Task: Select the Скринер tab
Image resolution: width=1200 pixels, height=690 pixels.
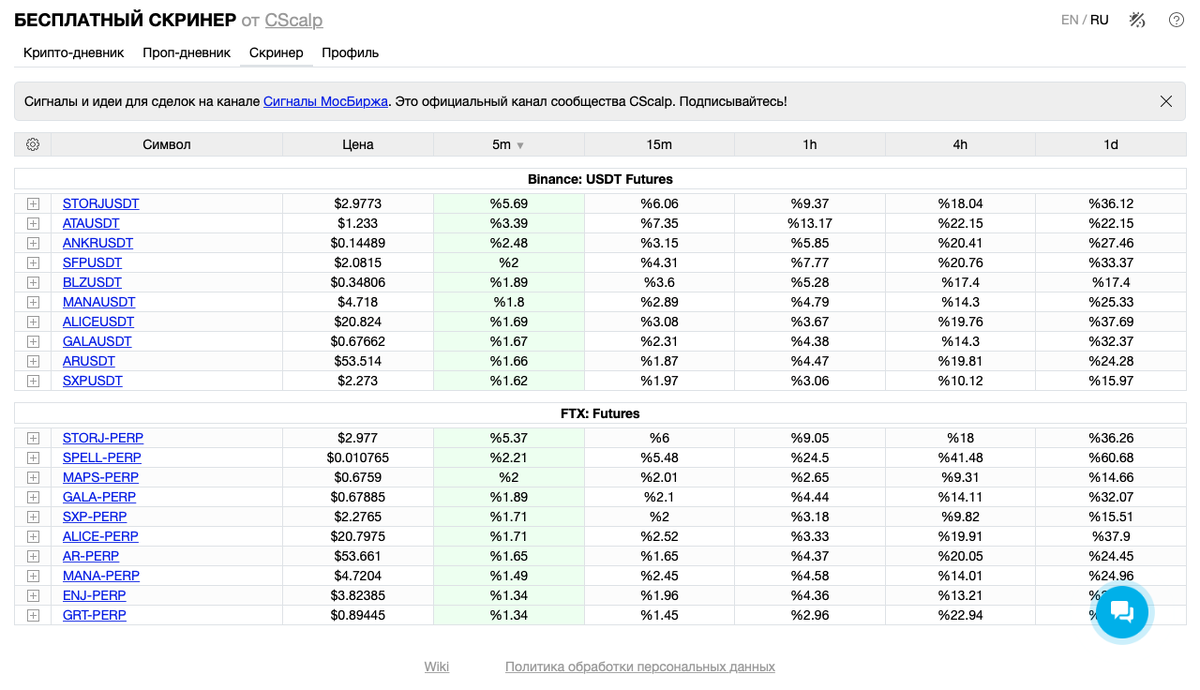Action: [x=276, y=53]
